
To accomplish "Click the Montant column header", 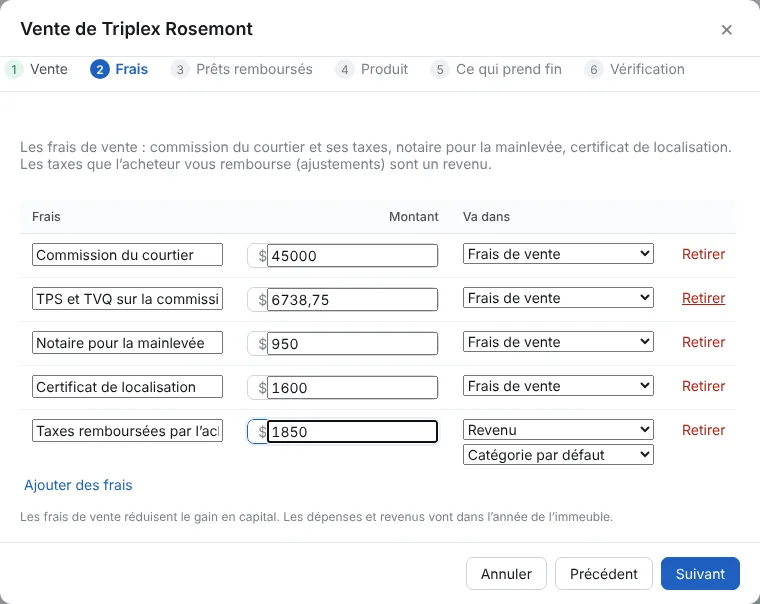I will [x=413, y=217].
